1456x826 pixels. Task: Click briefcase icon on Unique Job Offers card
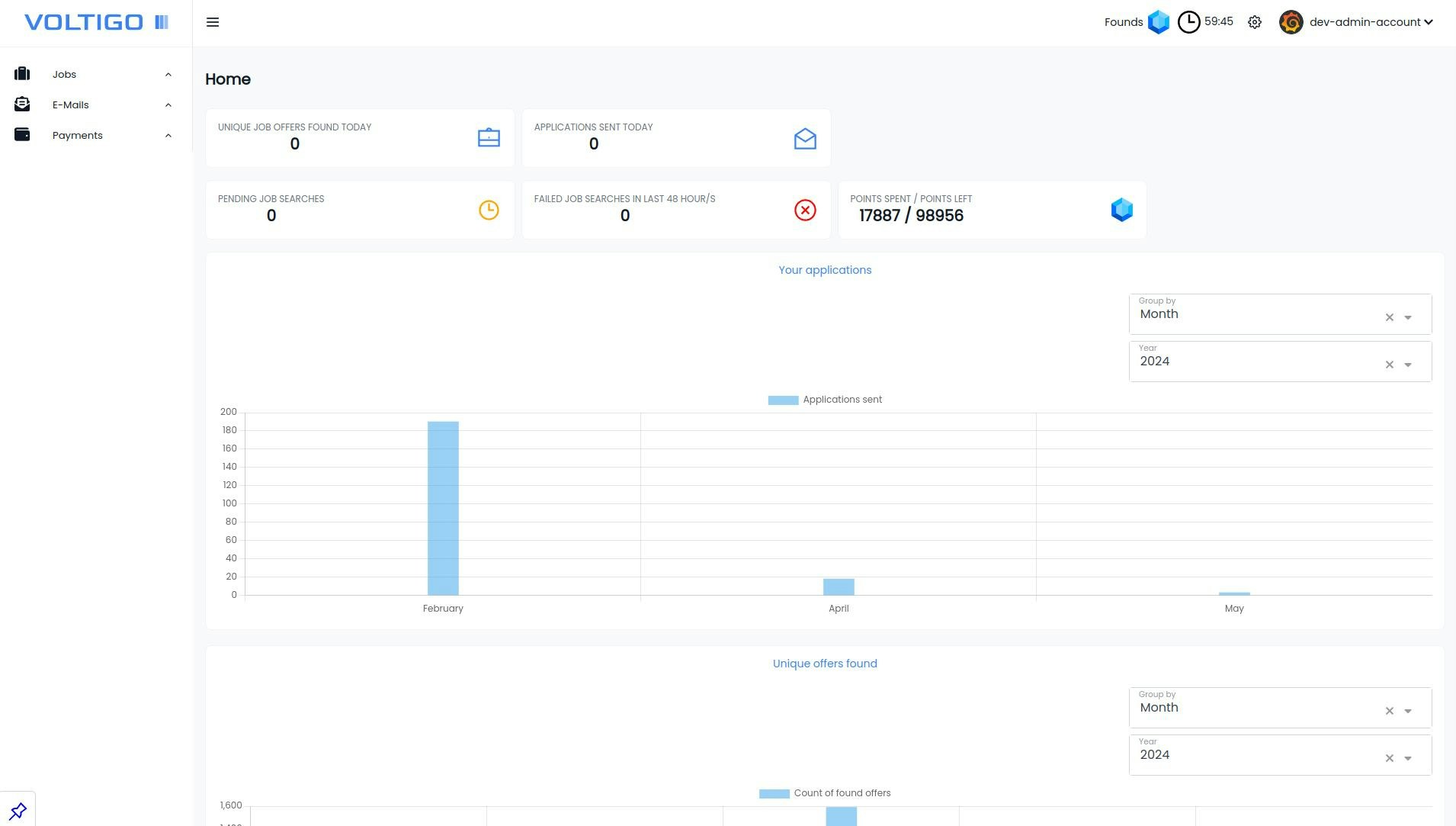pyautogui.click(x=489, y=137)
